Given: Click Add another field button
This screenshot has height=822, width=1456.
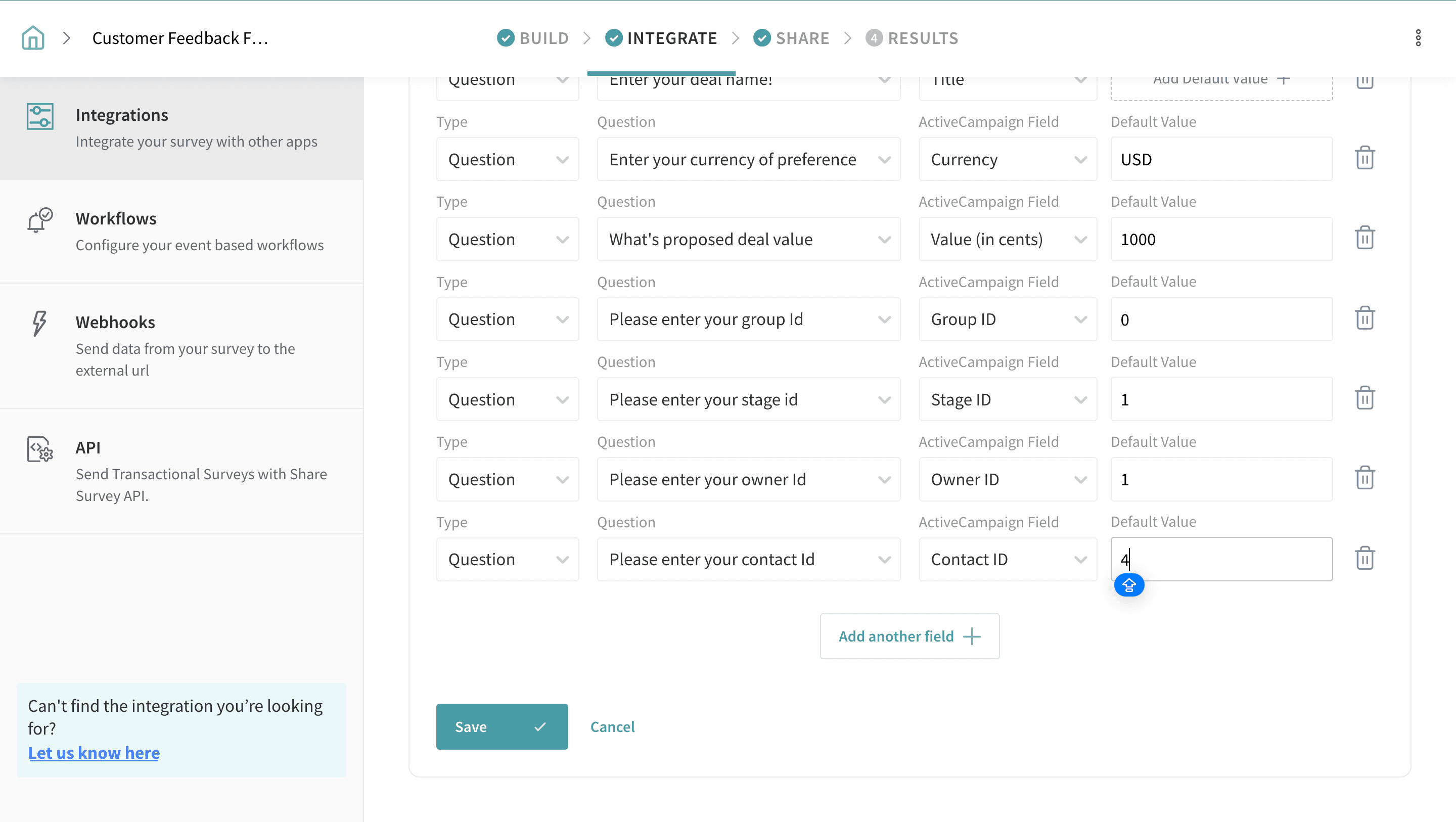Looking at the screenshot, I should (909, 636).
